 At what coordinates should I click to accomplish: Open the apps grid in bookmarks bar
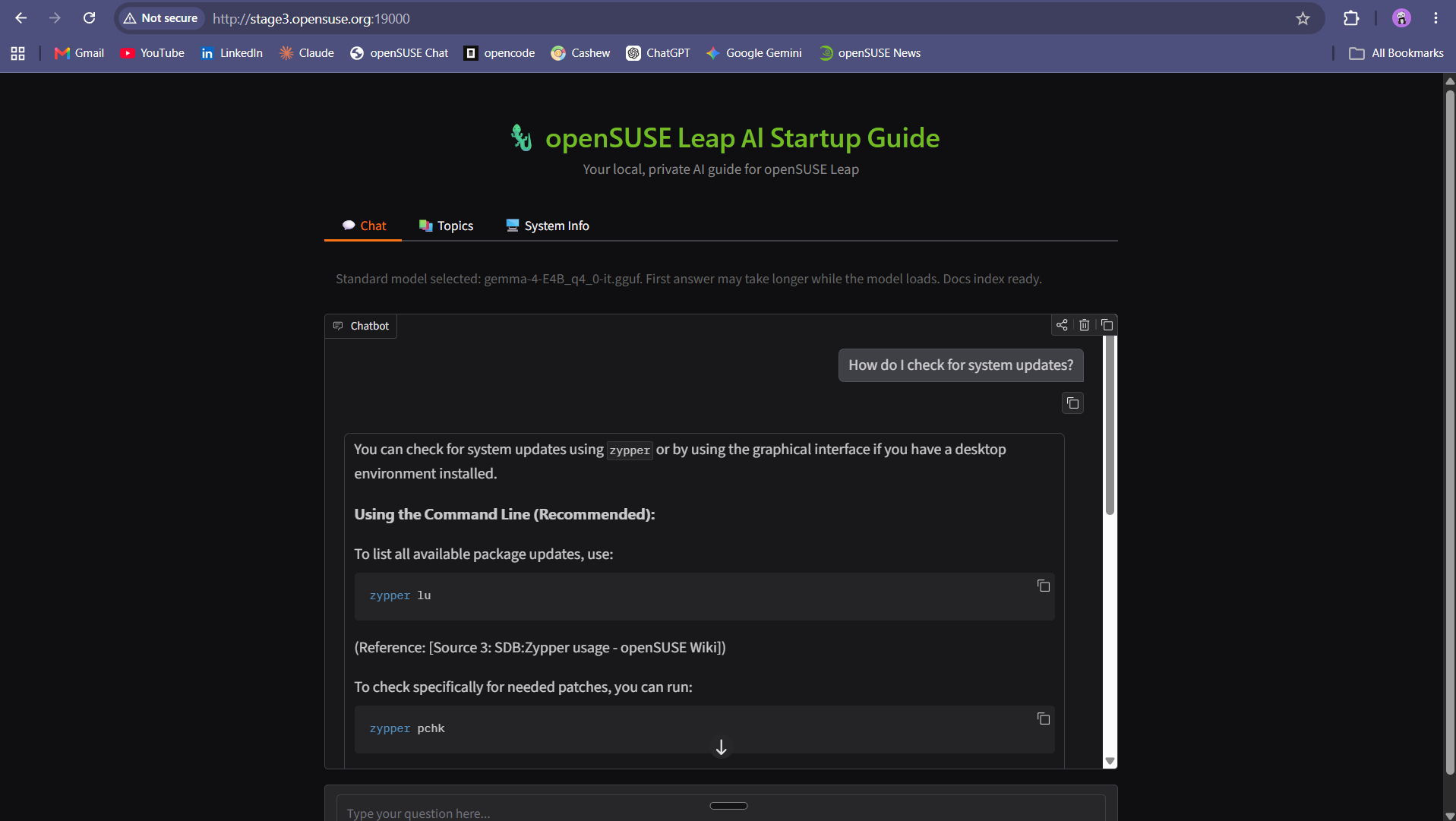coord(18,53)
